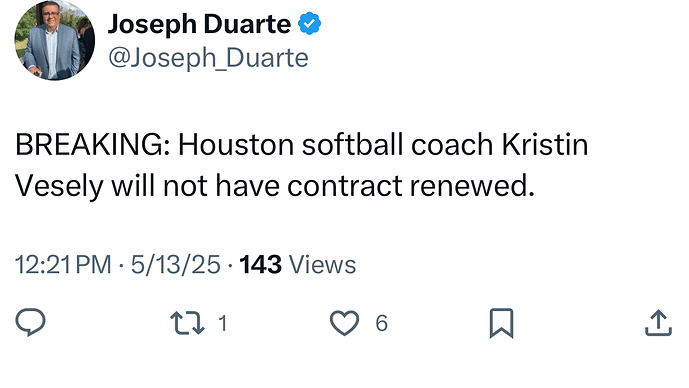View analytics via the 143 count

click(261, 265)
